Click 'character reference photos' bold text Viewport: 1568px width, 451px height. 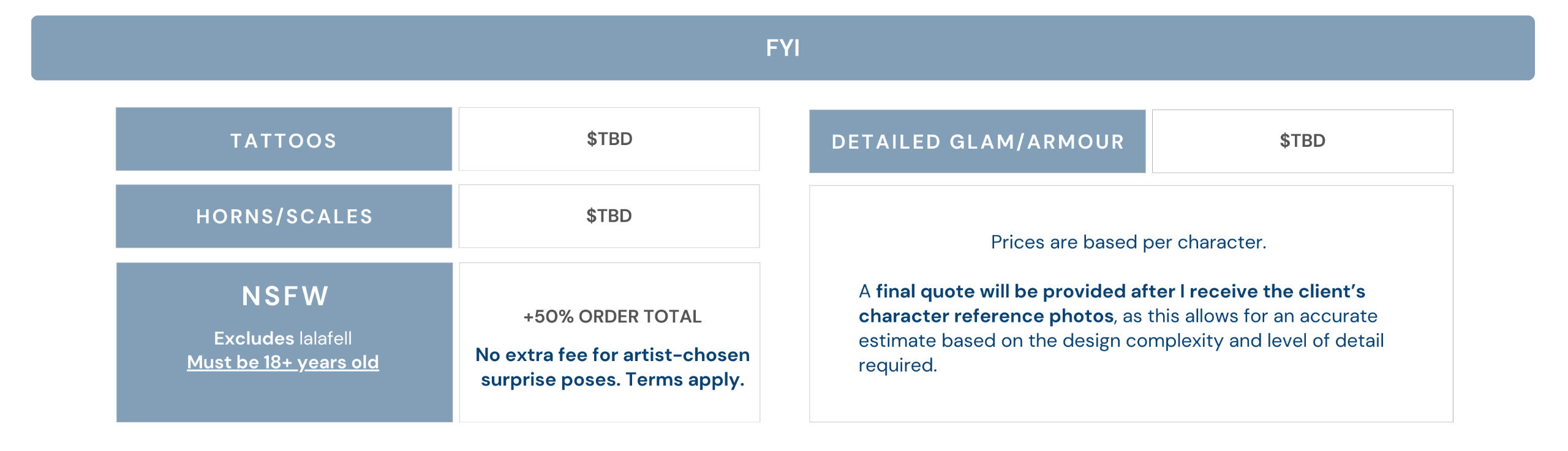pyautogui.click(x=986, y=316)
